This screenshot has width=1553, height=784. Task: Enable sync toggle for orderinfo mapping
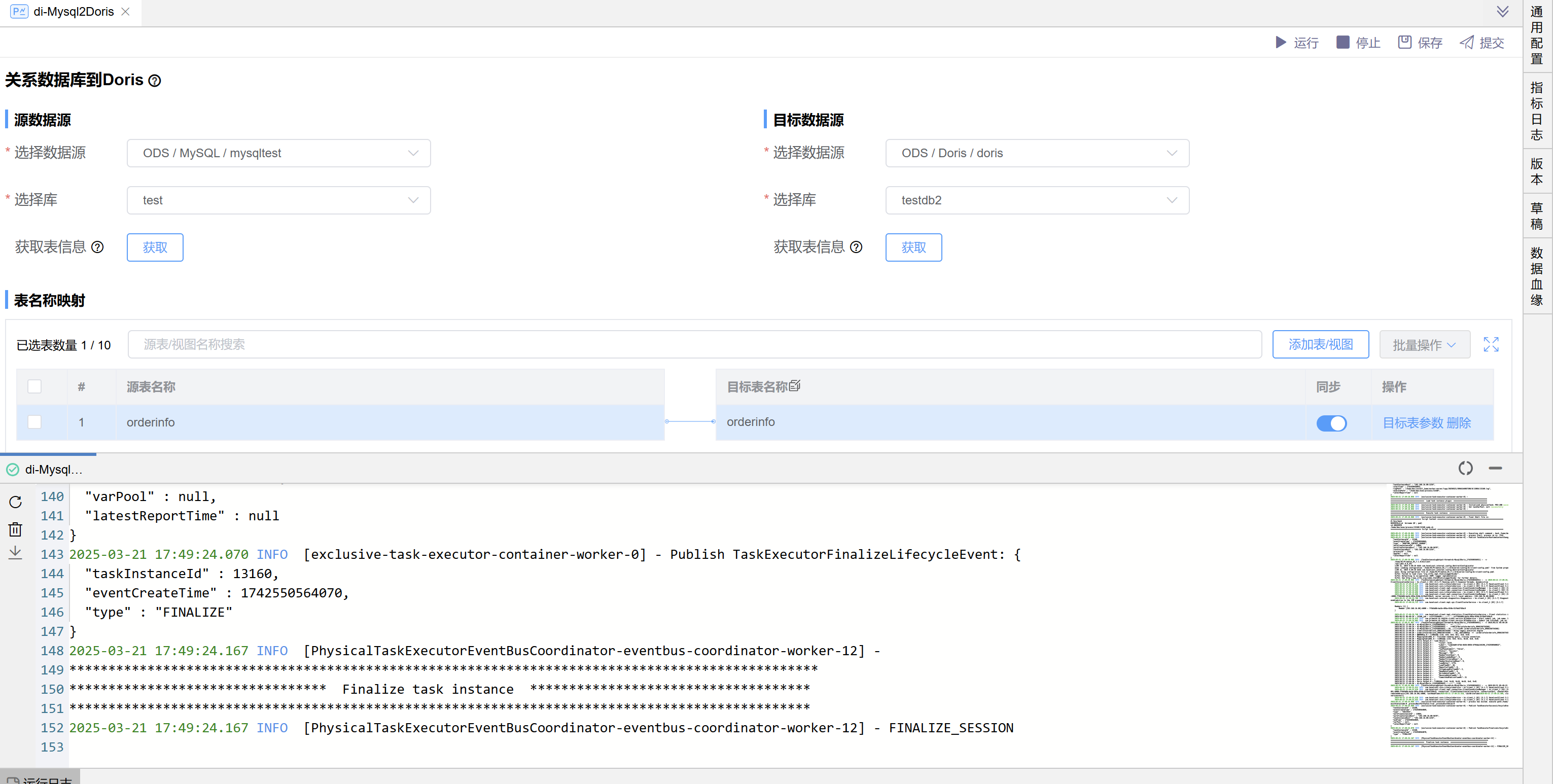(x=1332, y=423)
